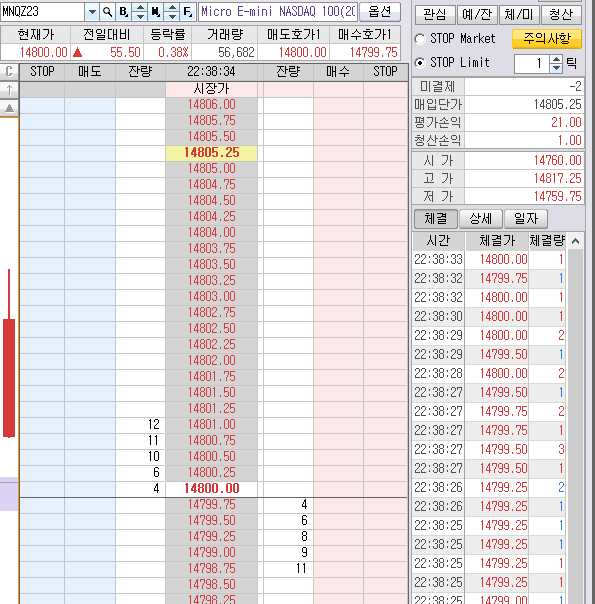This screenshot has width=595, height=604.
Task: Open the 체/미 tab
Action: 519,15
